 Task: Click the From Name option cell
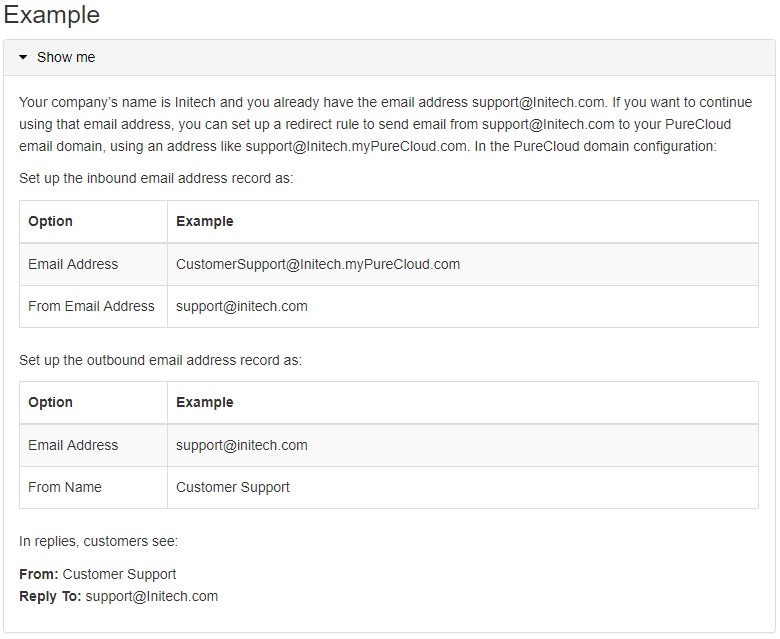pyautogui.click(x=94, y=487)
